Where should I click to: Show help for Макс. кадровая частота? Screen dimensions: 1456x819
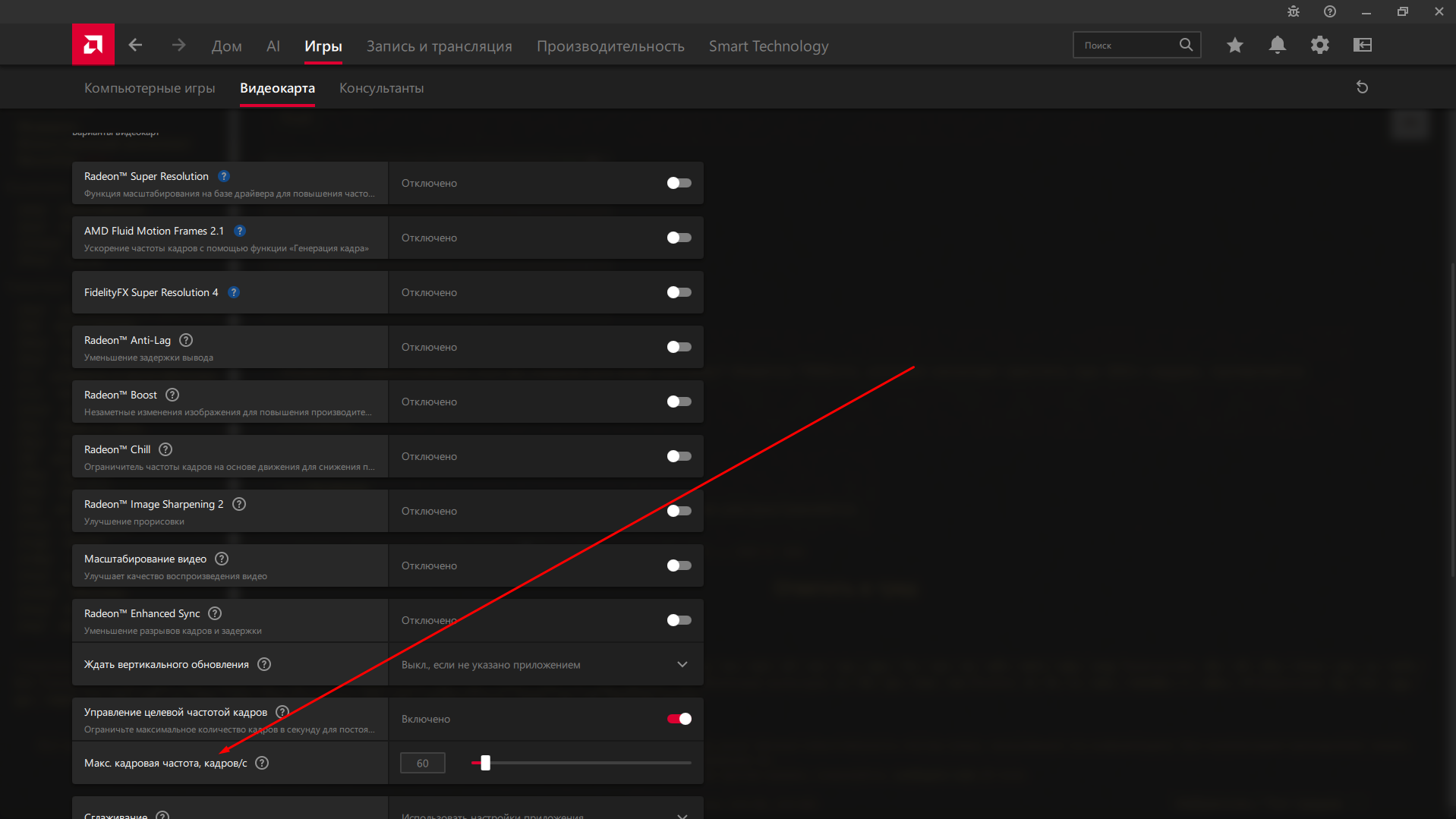[x=262, y=763]
